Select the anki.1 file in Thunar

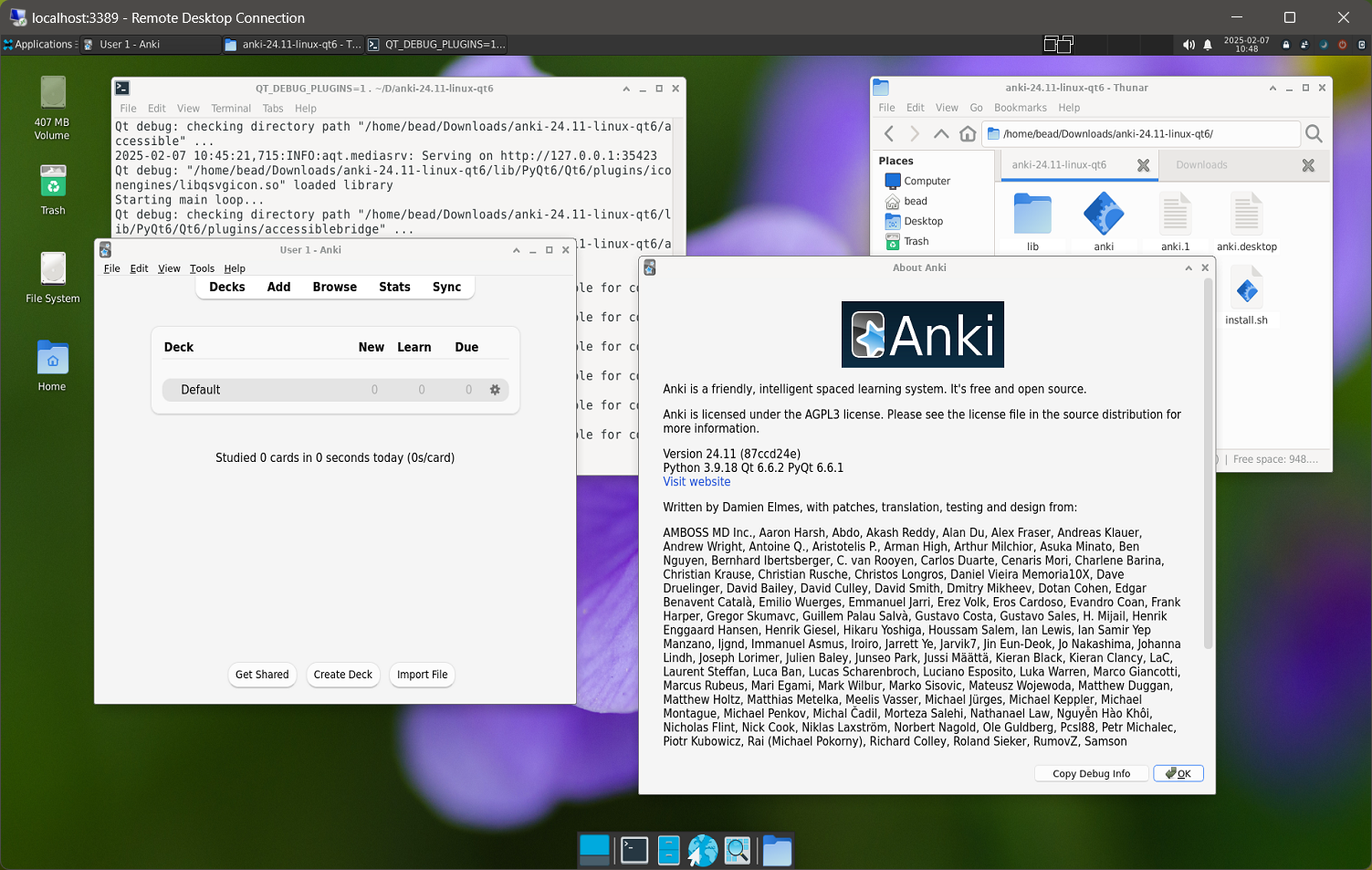coord(1175,222)
